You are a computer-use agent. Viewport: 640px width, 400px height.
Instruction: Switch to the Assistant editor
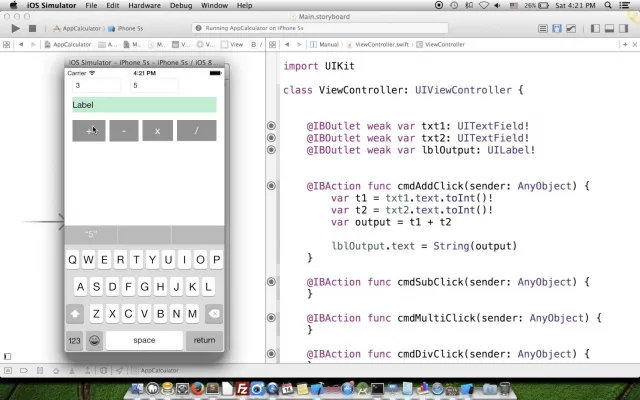[x=557, y=28]
